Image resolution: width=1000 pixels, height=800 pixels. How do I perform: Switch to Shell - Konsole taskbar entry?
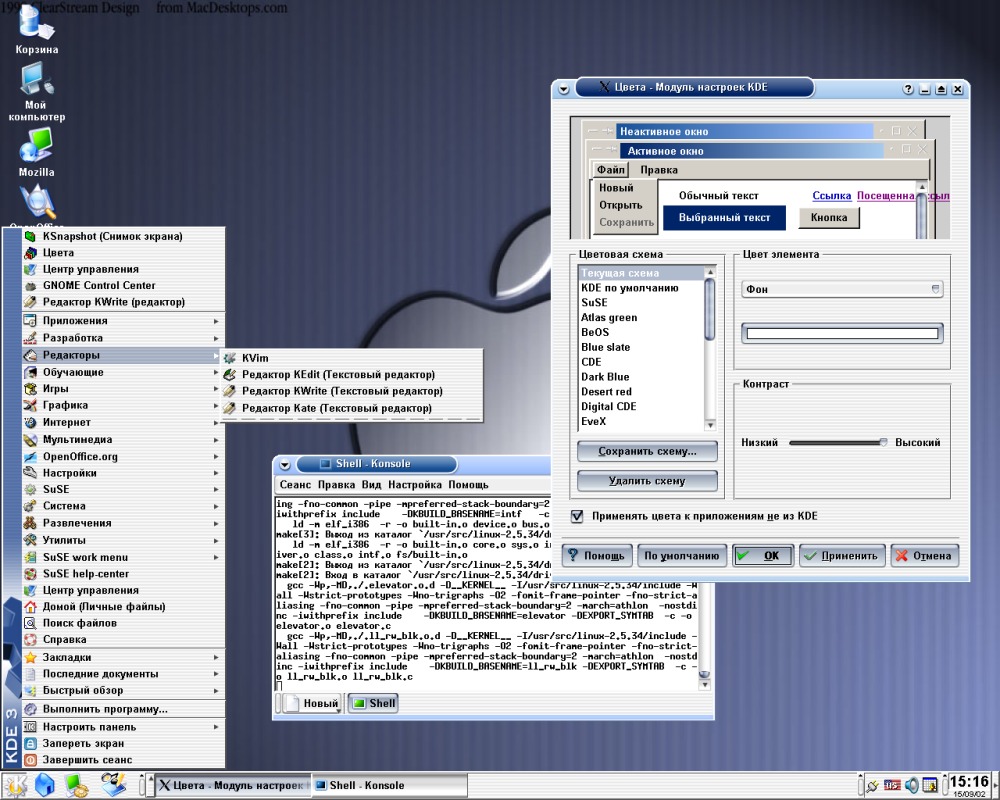tap(389, 785)
